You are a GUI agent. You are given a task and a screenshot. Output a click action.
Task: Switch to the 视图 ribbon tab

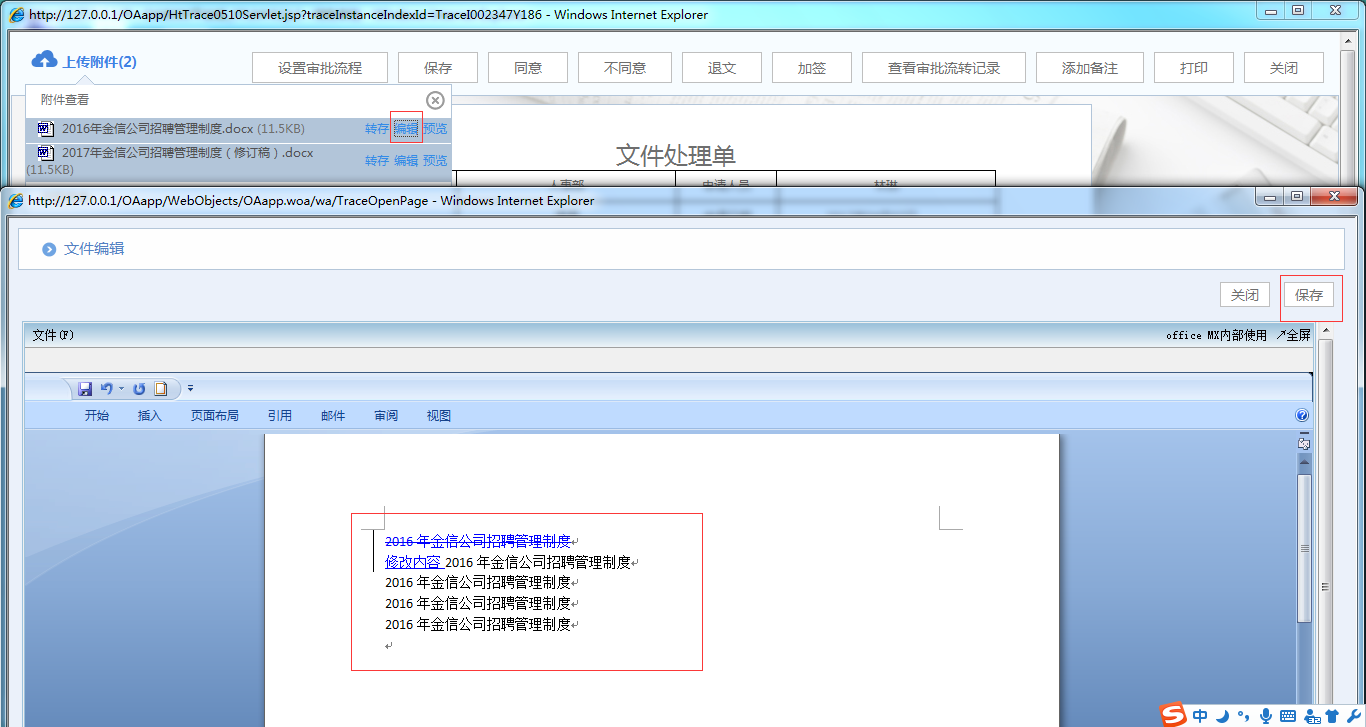[x=439, y=416]
